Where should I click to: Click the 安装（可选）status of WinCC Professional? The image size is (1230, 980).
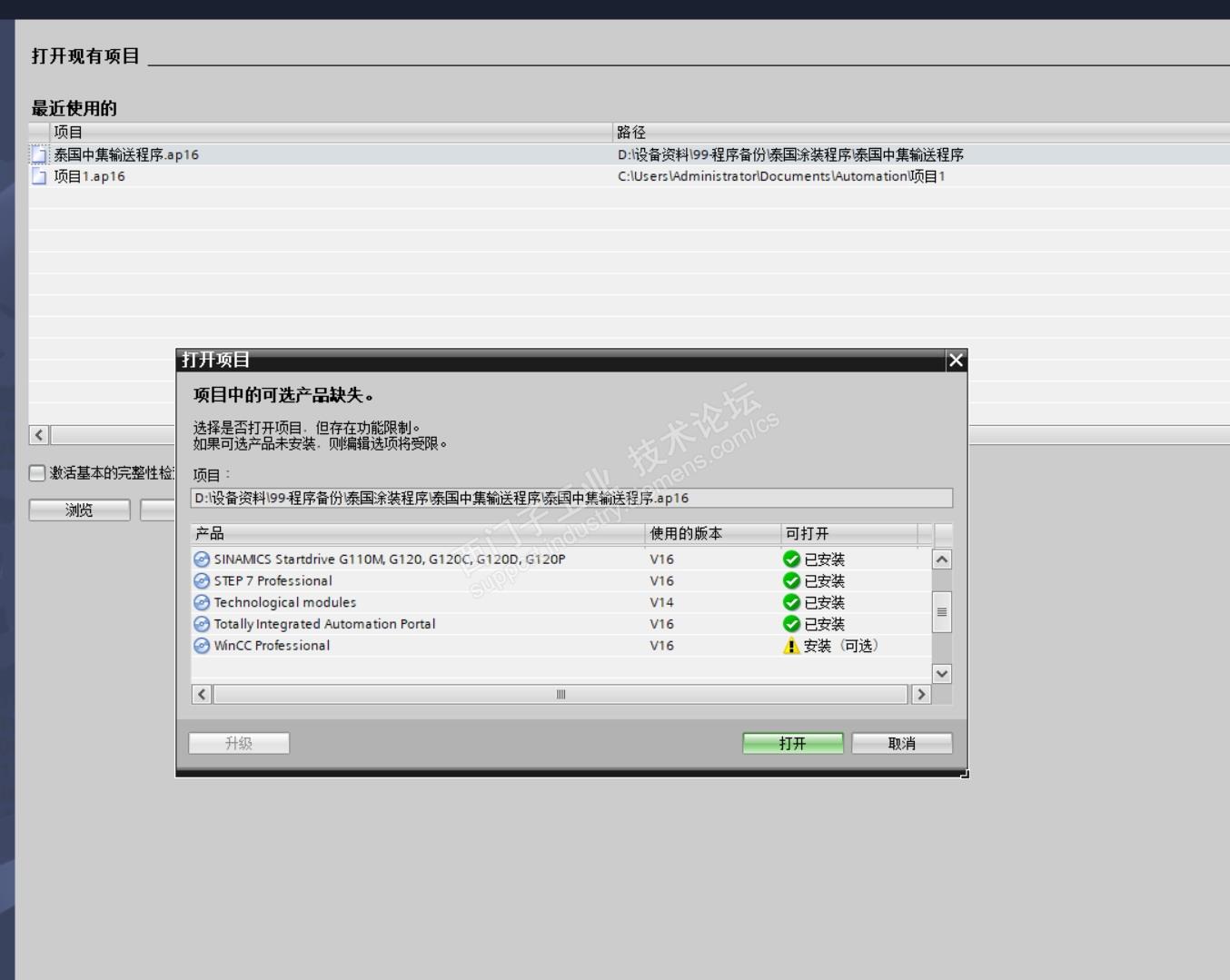click(x=840, y=646)
